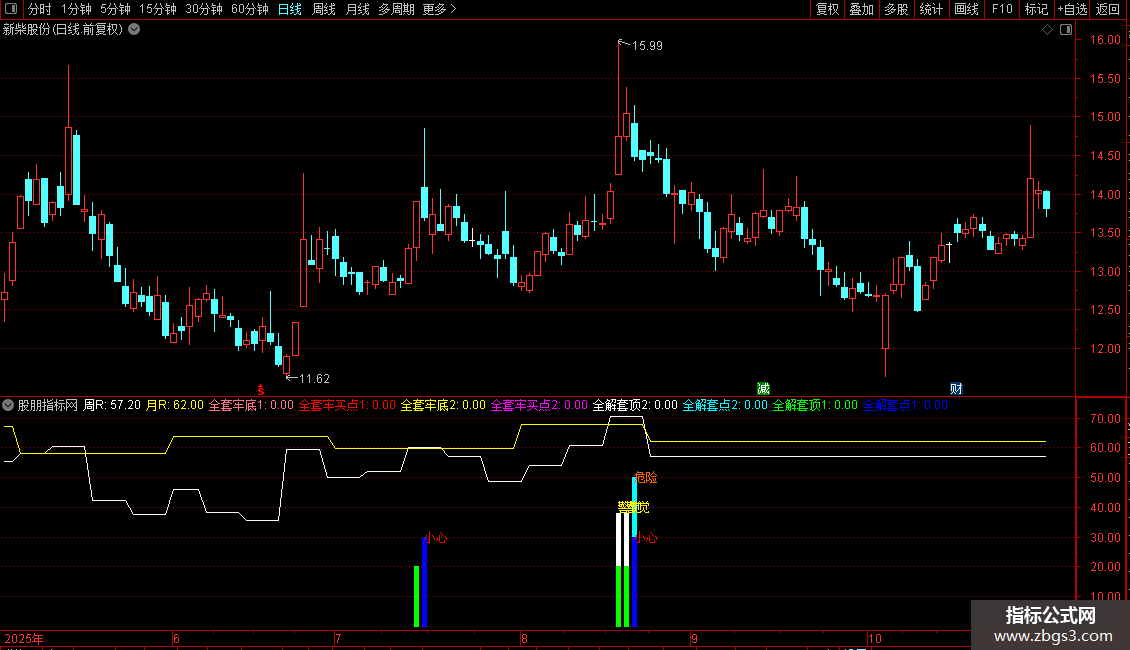Click month 10 on the time axis

click(x=875, y=638)
